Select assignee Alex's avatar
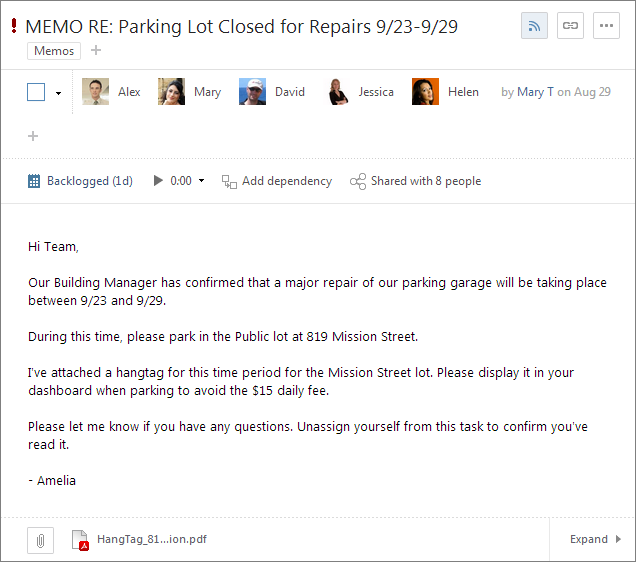 (x=95, y=92)
